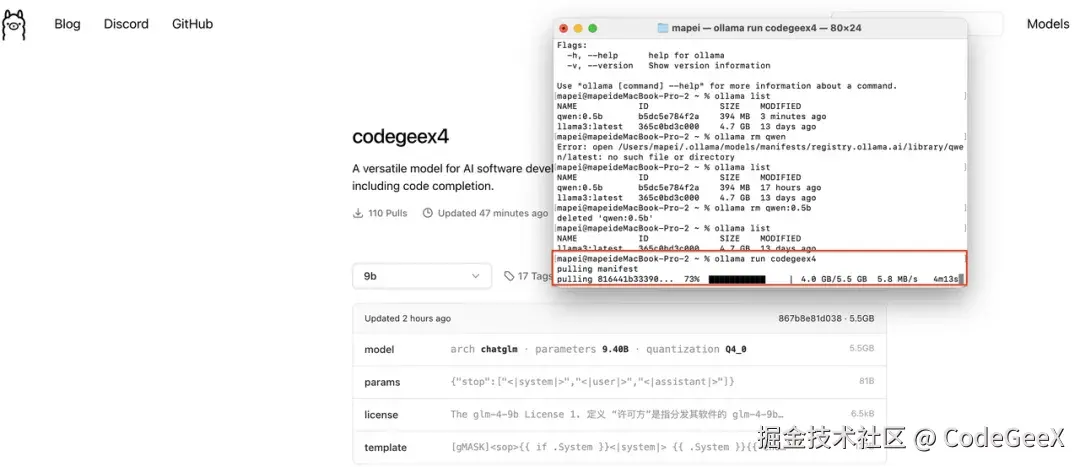Open the params row in file table

point(619,382)
